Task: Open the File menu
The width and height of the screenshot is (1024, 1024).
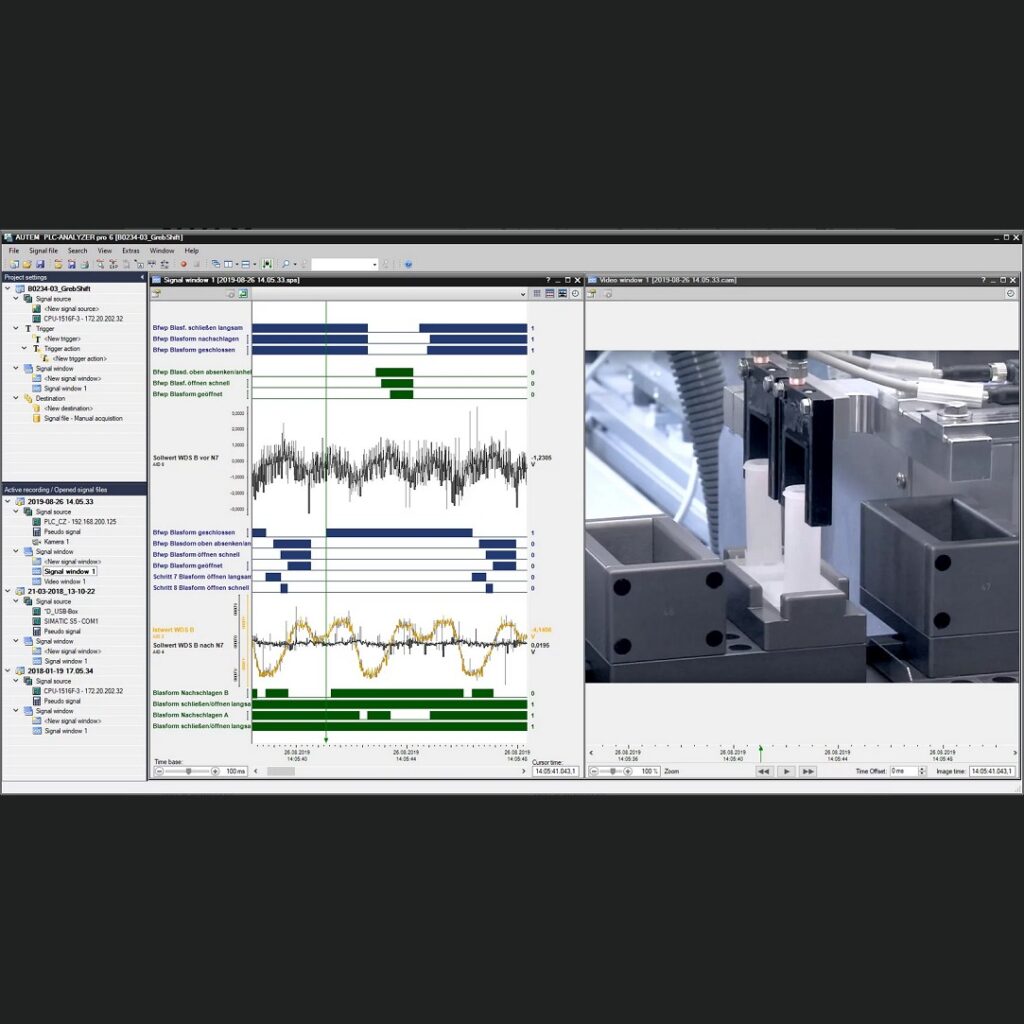Action: click(x=14, y=251)
